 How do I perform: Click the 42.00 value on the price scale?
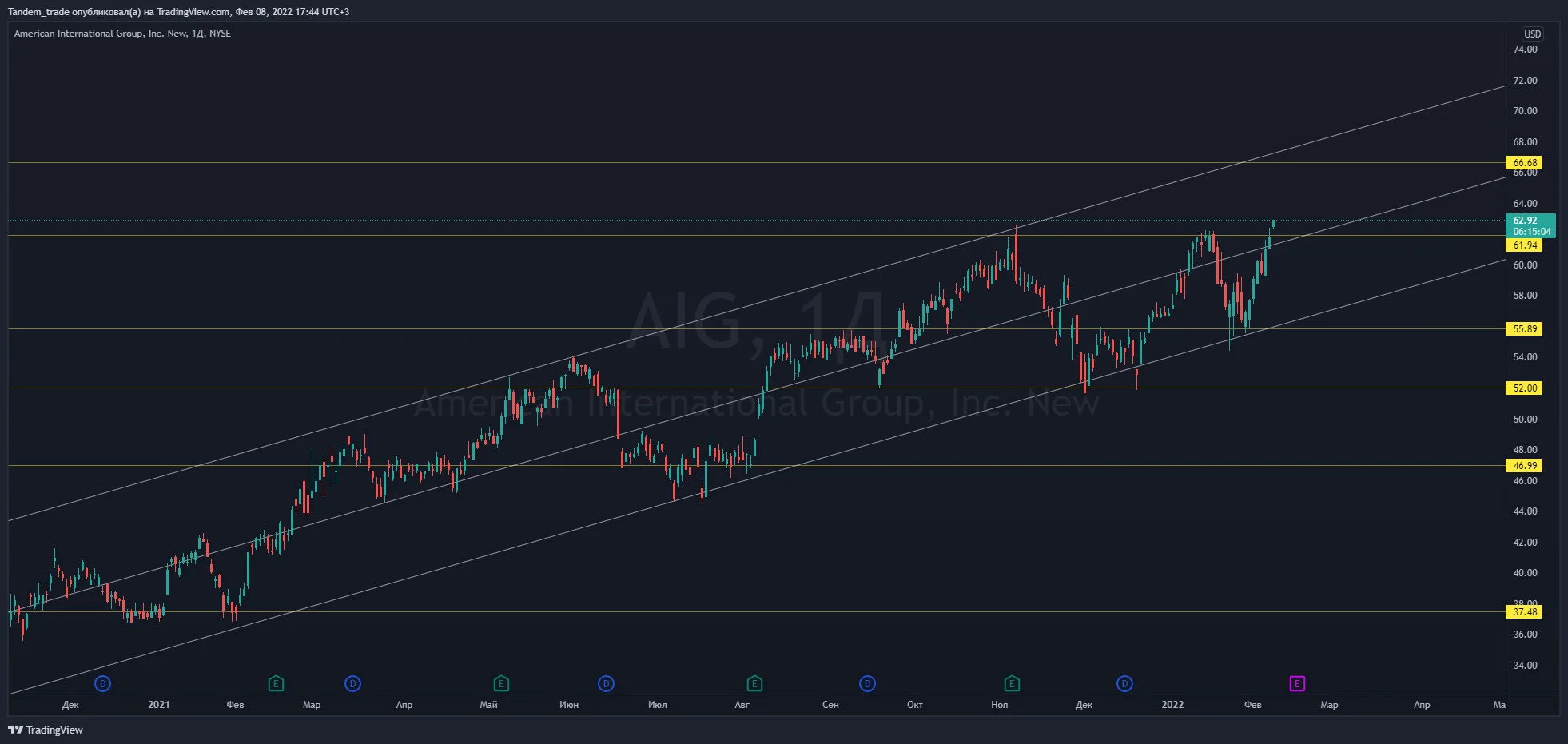(x=1525, y=543)
